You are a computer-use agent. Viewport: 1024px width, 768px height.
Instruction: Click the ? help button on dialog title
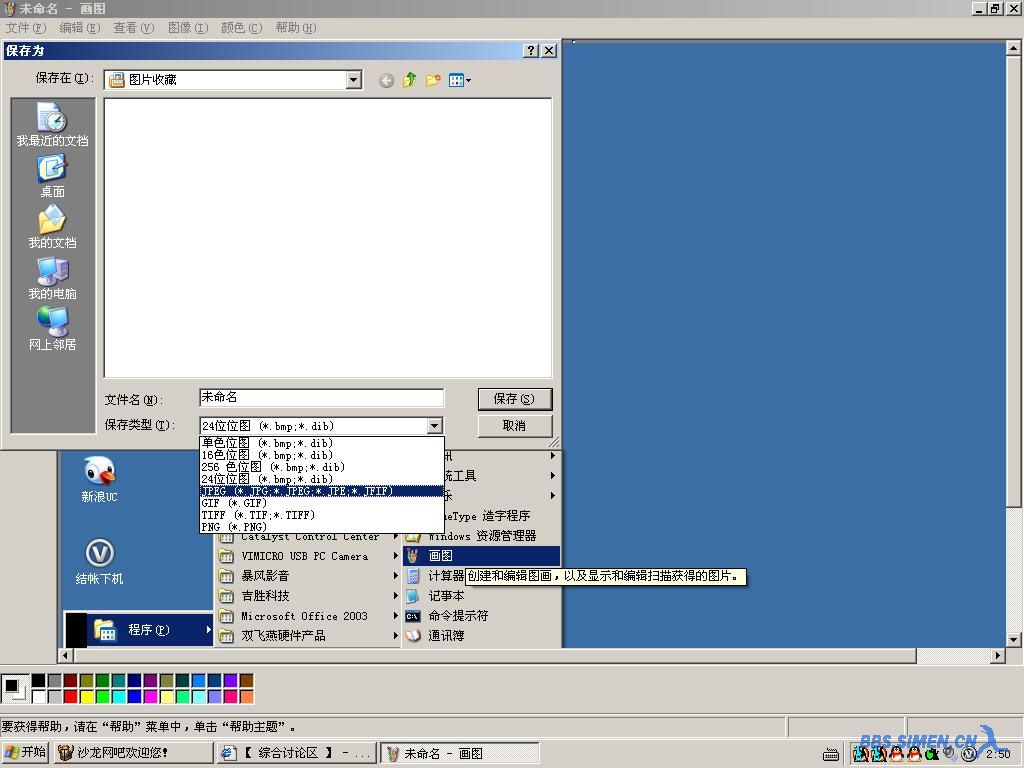[531, 50]
